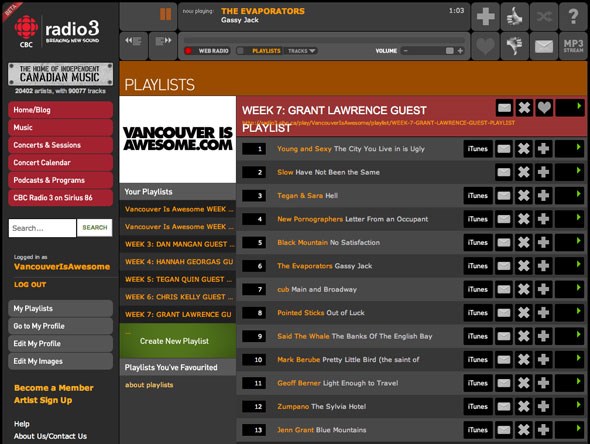
Task: Decrease volume with the minus button
Action: 406,51
